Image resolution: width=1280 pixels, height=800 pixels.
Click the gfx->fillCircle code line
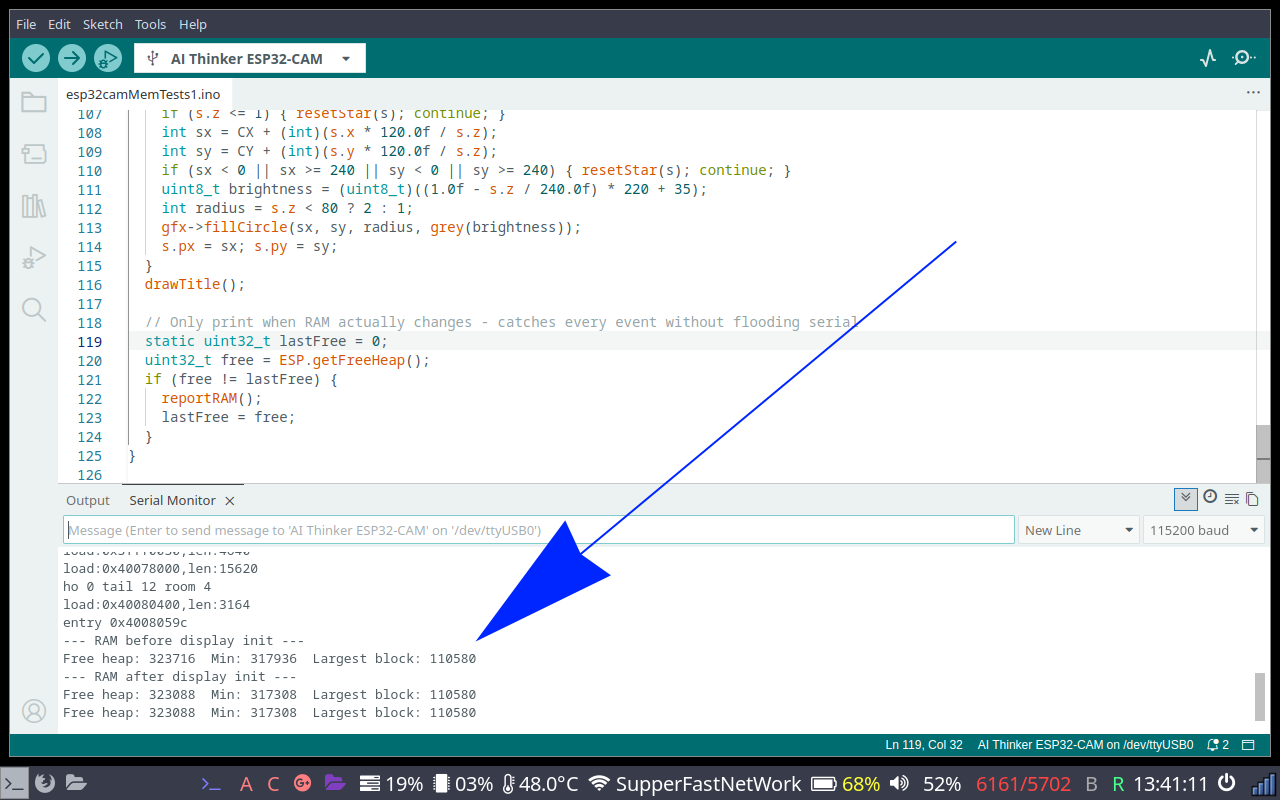tap(371, 227)
